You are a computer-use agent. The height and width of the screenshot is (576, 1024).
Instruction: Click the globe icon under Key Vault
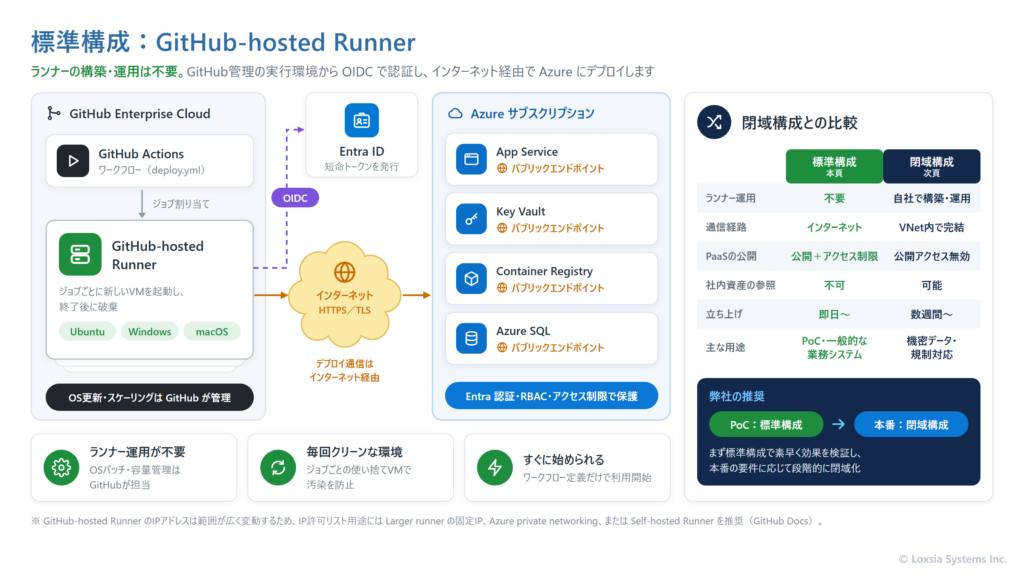[502, 228]
